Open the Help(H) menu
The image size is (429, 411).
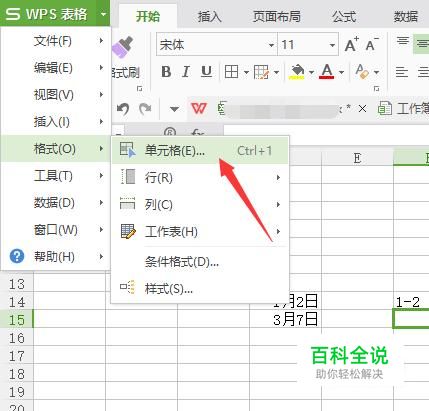[56, 257]
